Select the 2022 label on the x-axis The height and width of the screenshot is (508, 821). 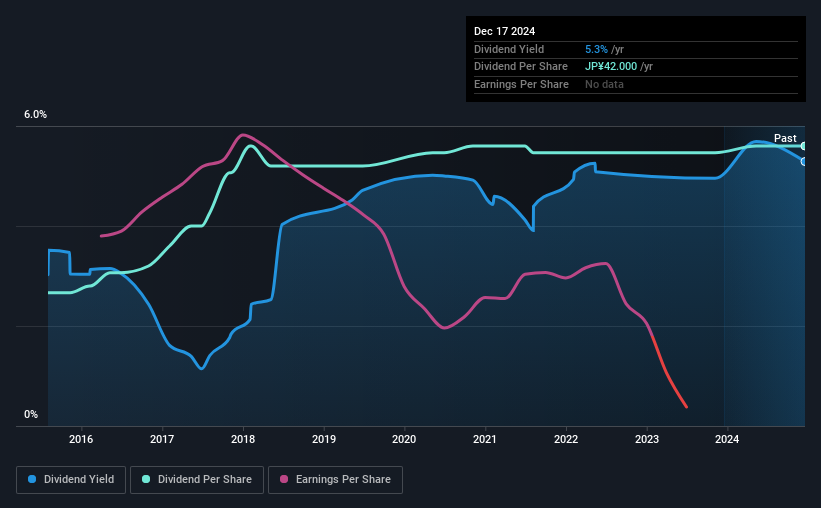(566, 439)
